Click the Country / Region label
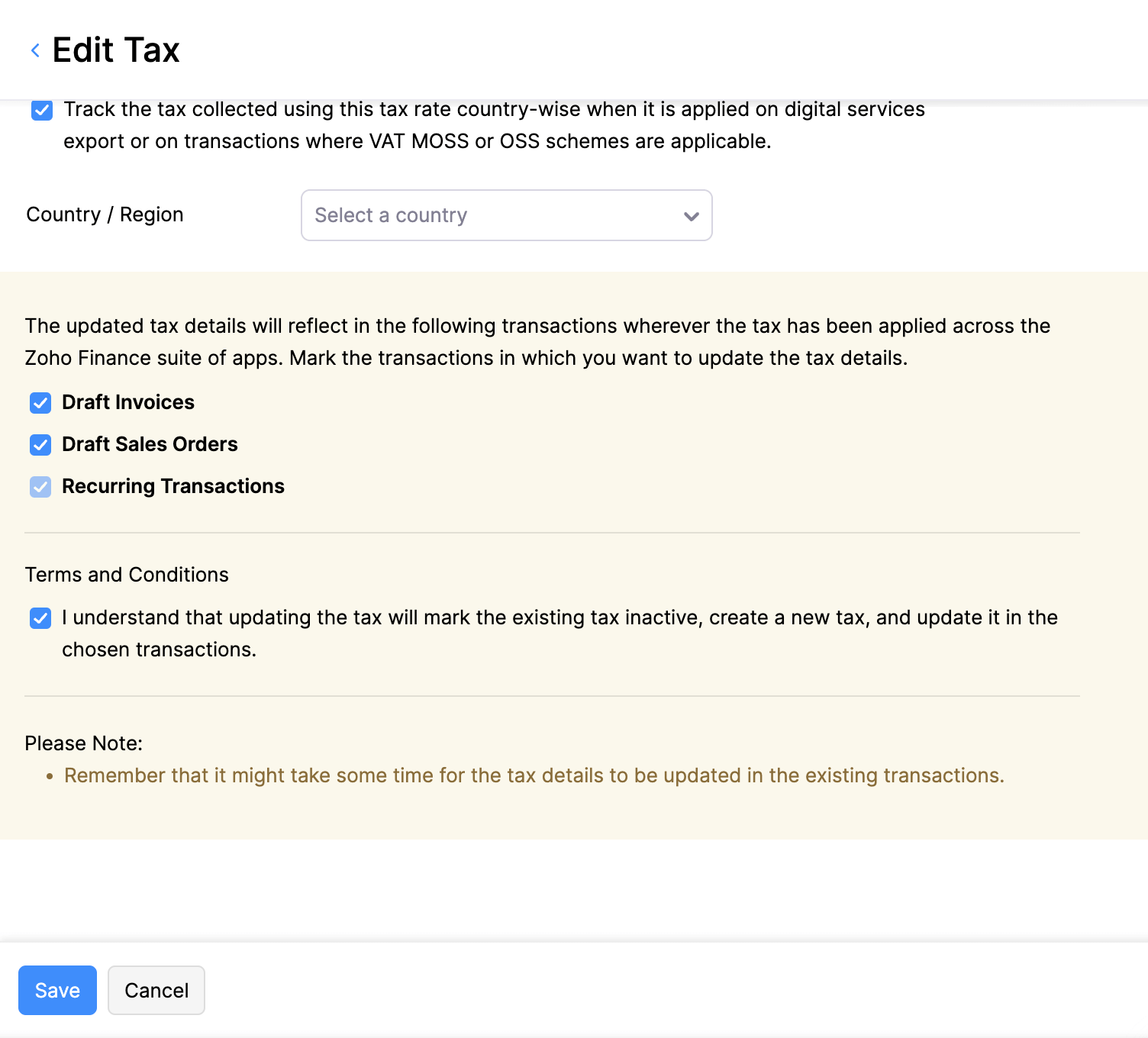 coord(105,214)
